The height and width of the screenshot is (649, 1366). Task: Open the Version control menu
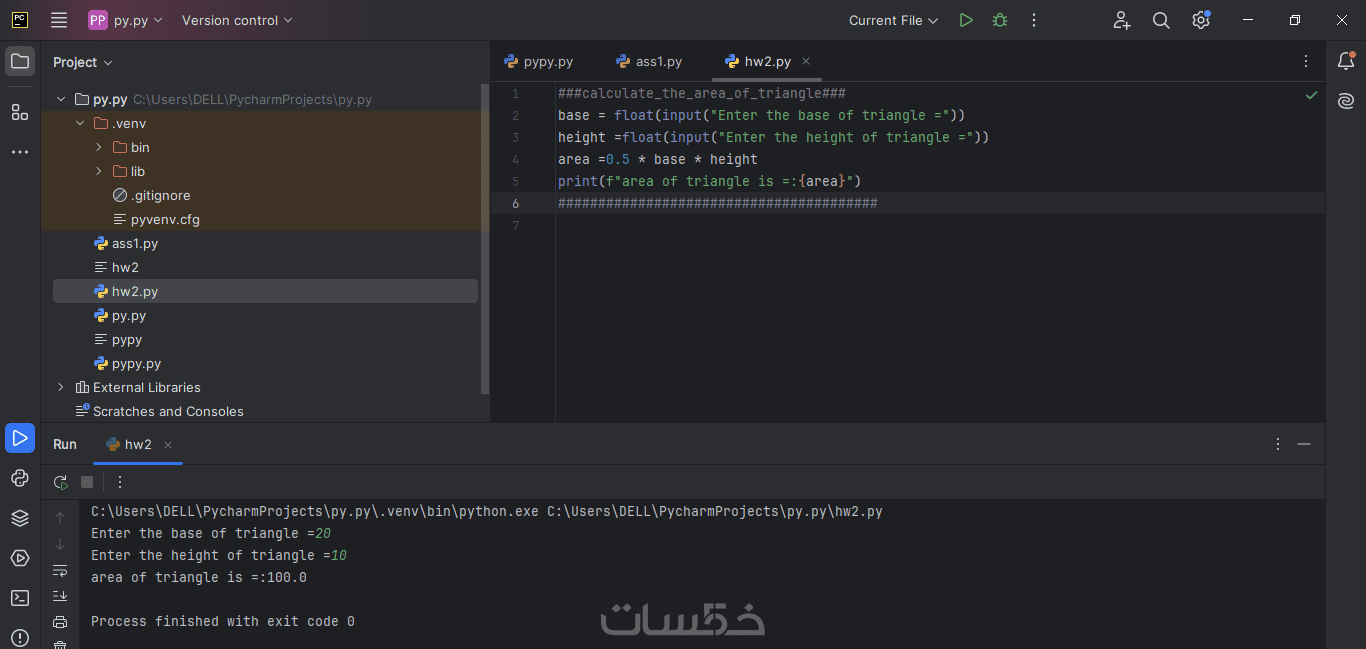[x=237, y=20]
